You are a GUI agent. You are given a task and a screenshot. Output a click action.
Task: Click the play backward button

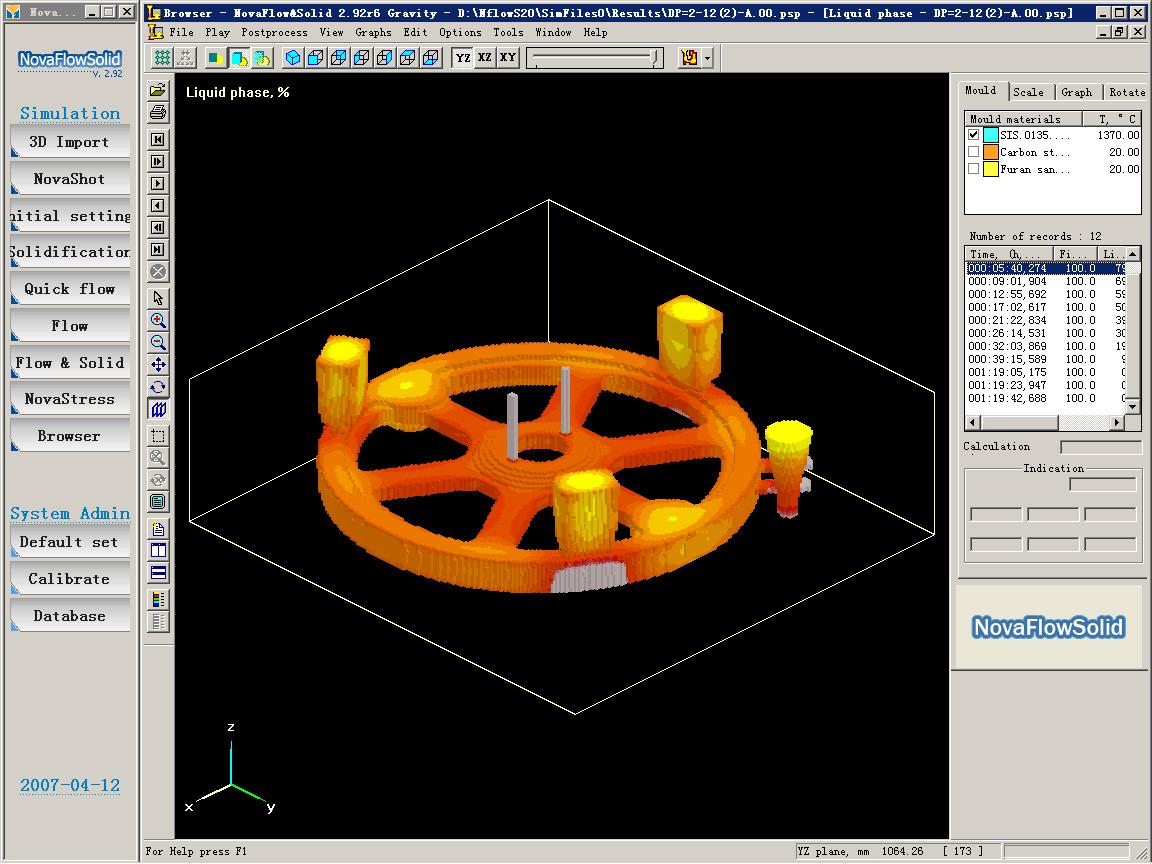(158, 206)
